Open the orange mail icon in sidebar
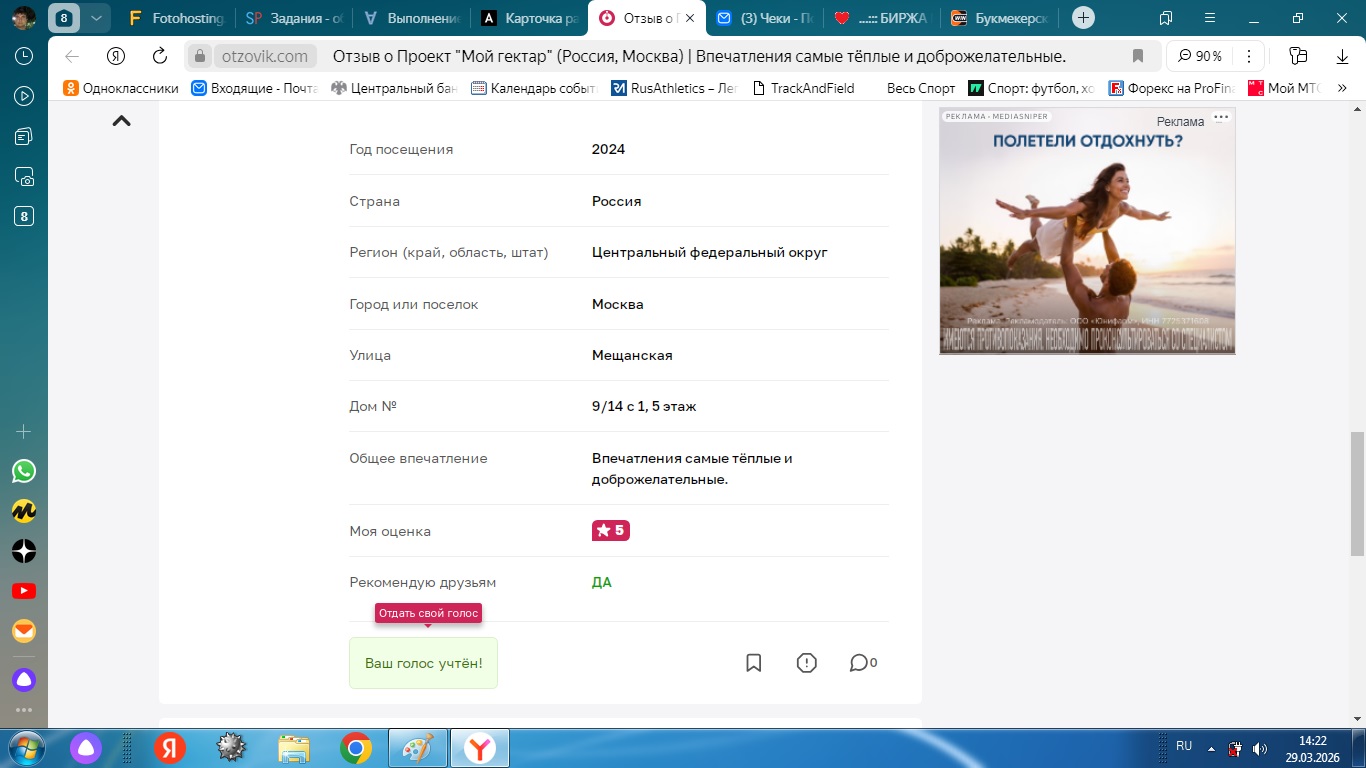 pyautogui.click(x=24, y=631)
